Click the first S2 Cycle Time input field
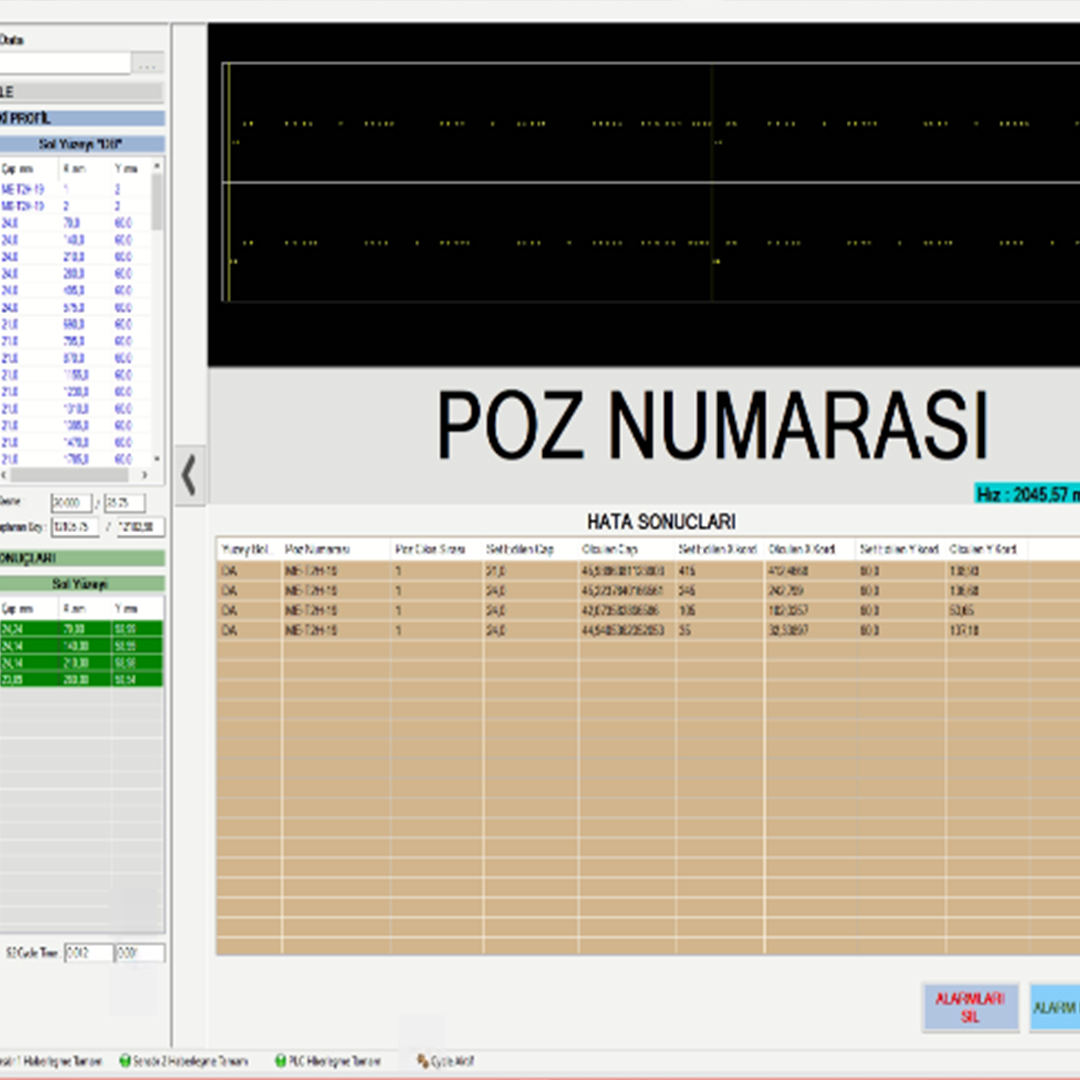1080x1080 pixels. point(88,953)
